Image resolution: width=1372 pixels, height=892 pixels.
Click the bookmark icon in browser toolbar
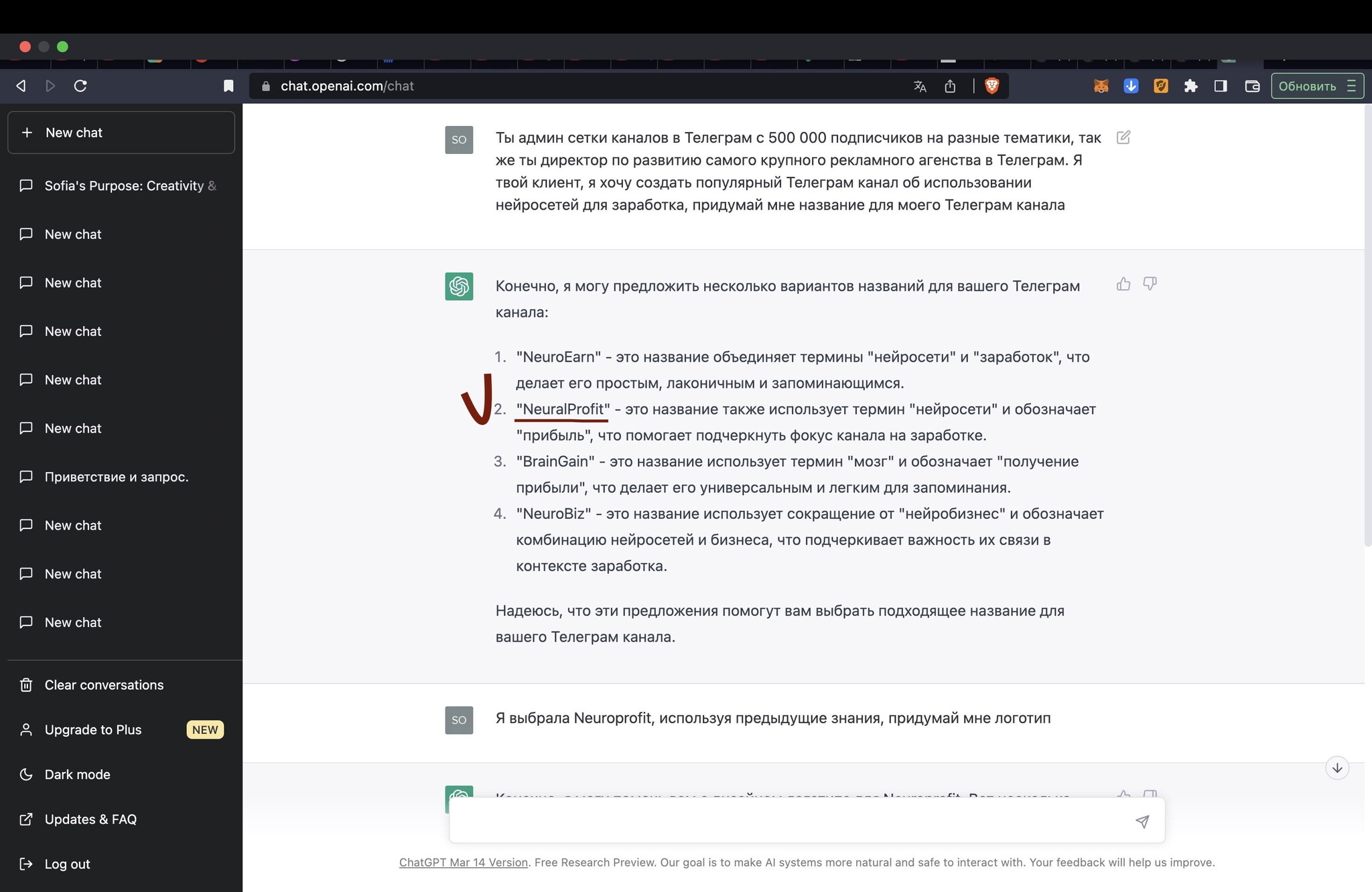[x=227, y=85]
